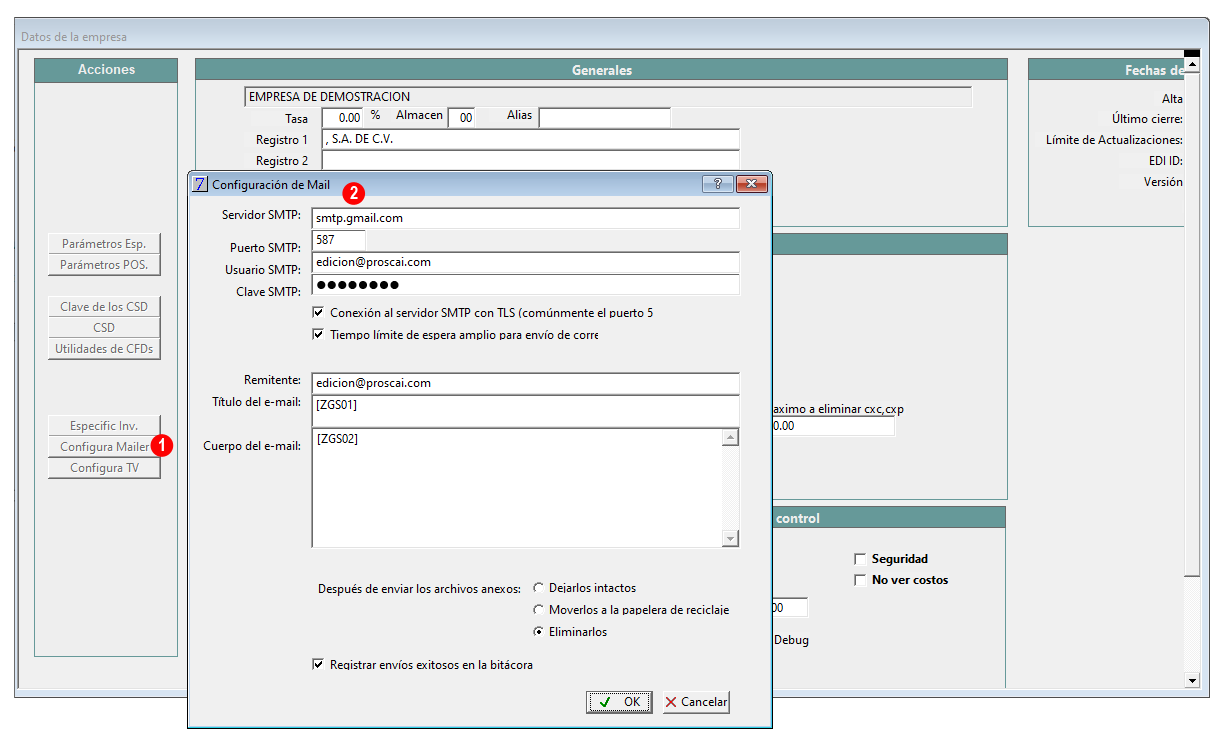Click the Acciones panel header
Screen dimensions: 1223x738
coord(106,70)
